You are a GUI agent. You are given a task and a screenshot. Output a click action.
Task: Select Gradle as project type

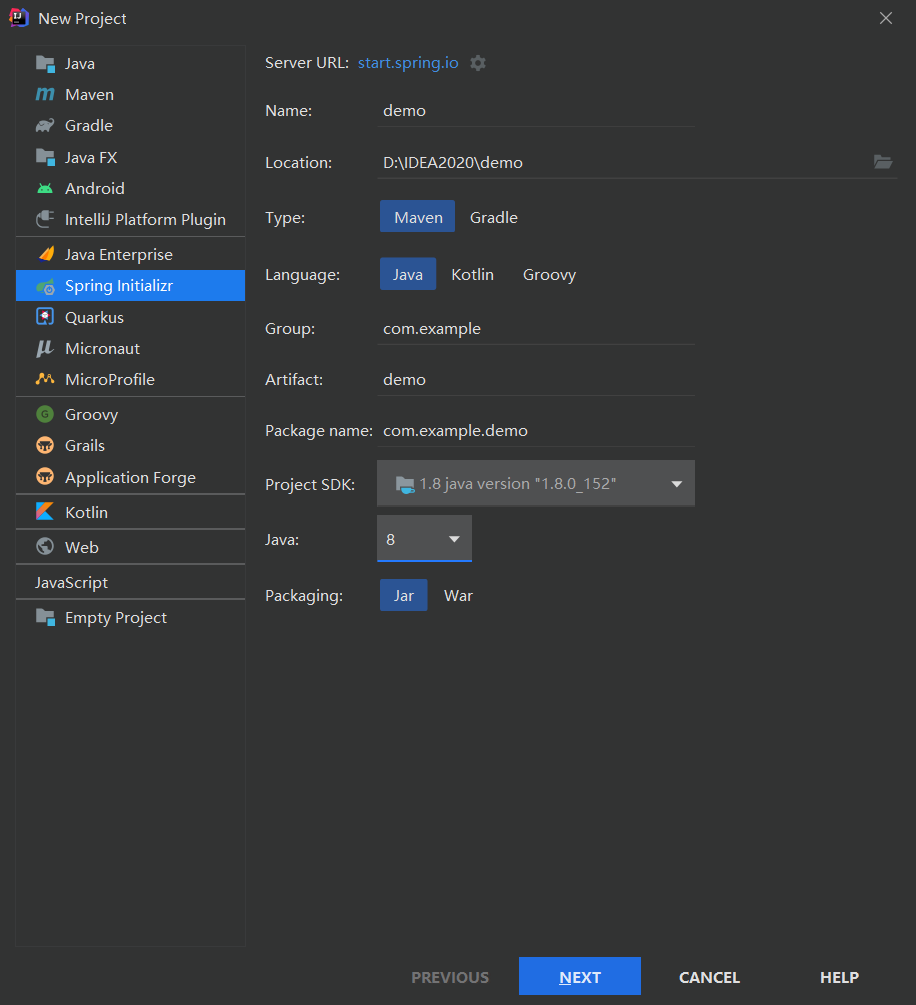click(x=494, y=217)
